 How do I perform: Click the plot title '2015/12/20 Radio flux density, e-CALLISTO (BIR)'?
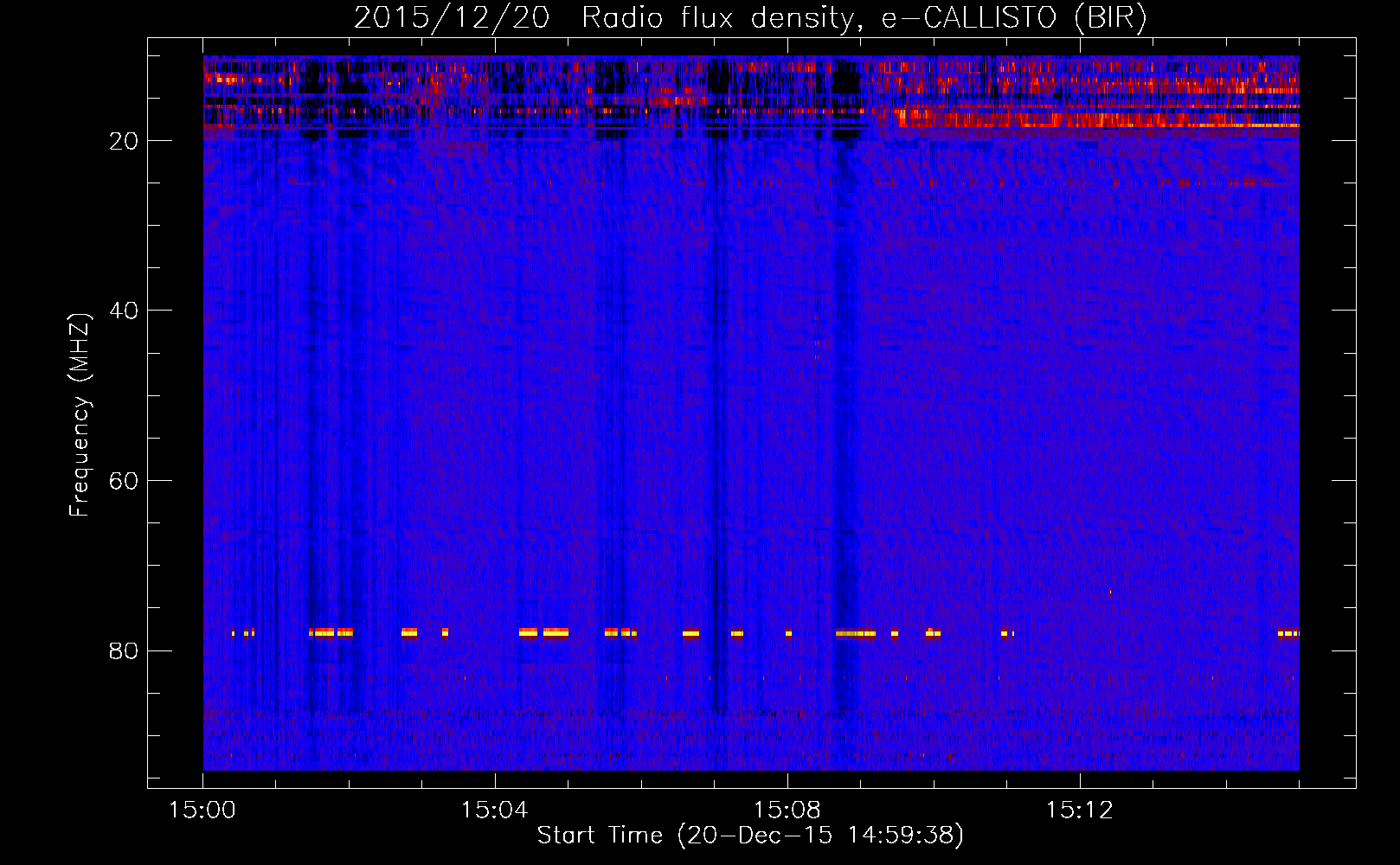coord(750,18)
